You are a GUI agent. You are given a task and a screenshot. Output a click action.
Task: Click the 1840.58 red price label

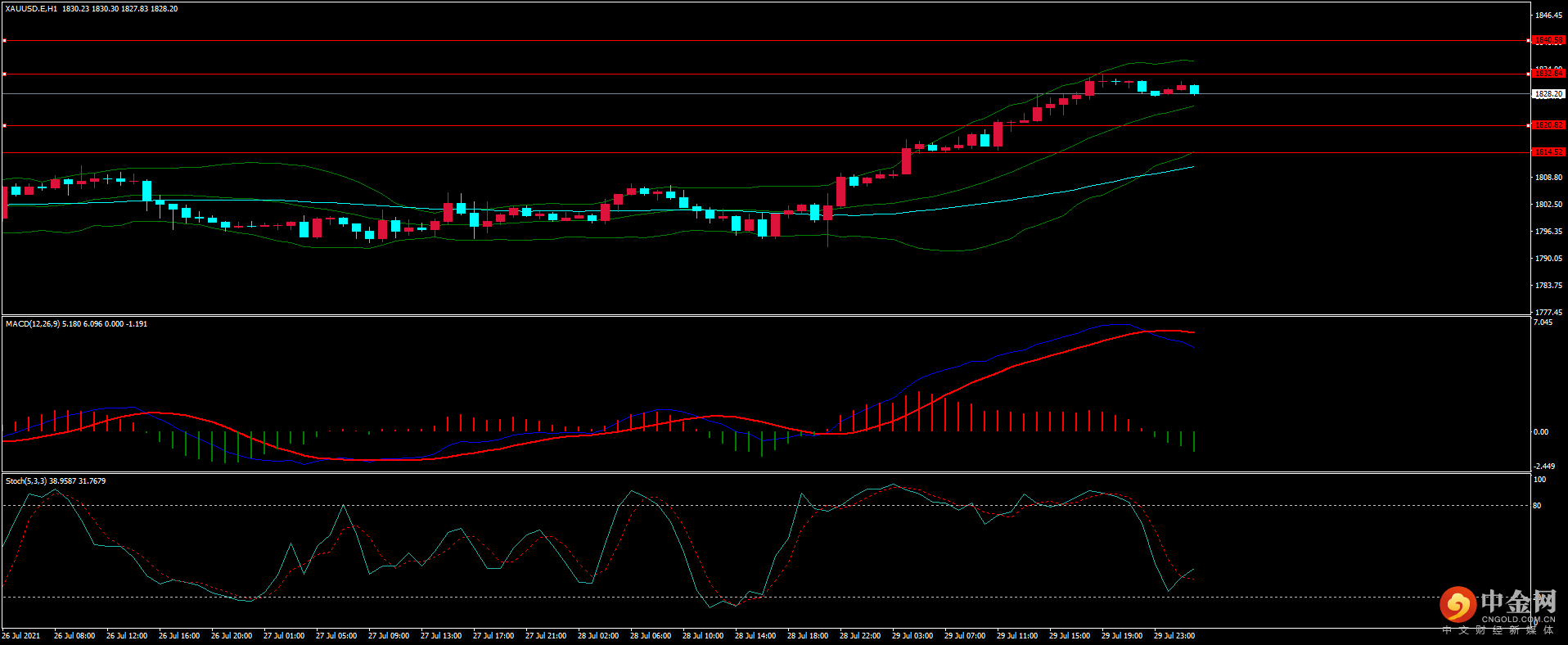coord(1548,40)
